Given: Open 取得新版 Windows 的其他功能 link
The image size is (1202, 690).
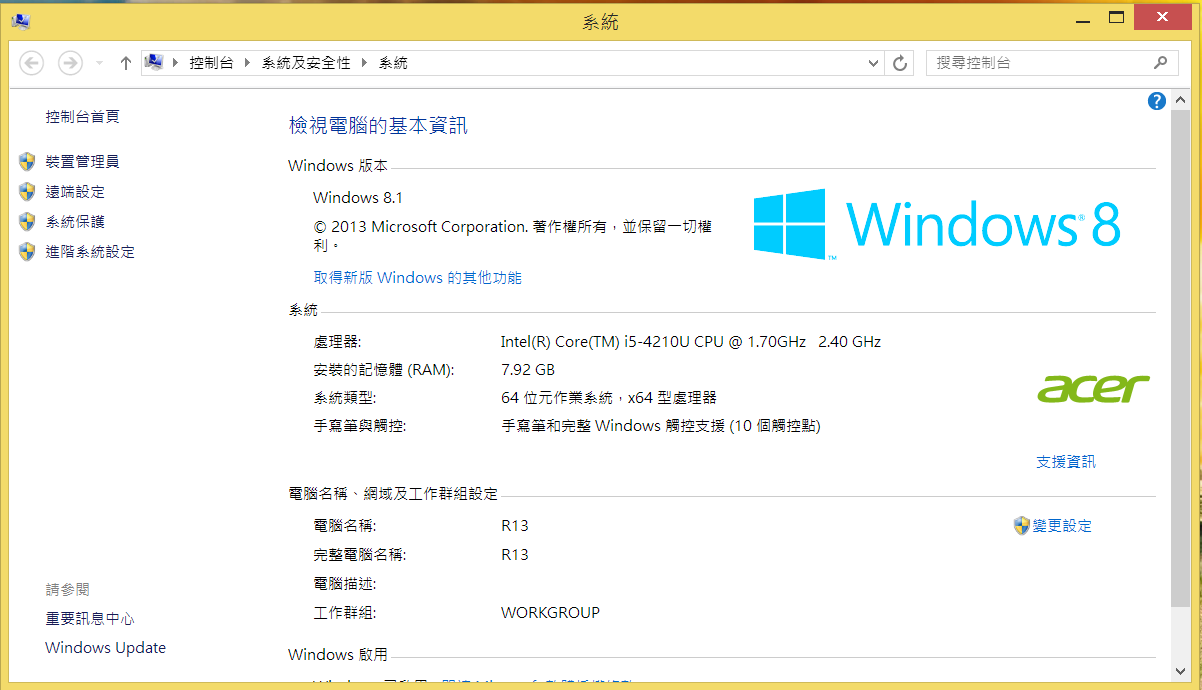Looking at the screenshot, I should coord(418,277).
